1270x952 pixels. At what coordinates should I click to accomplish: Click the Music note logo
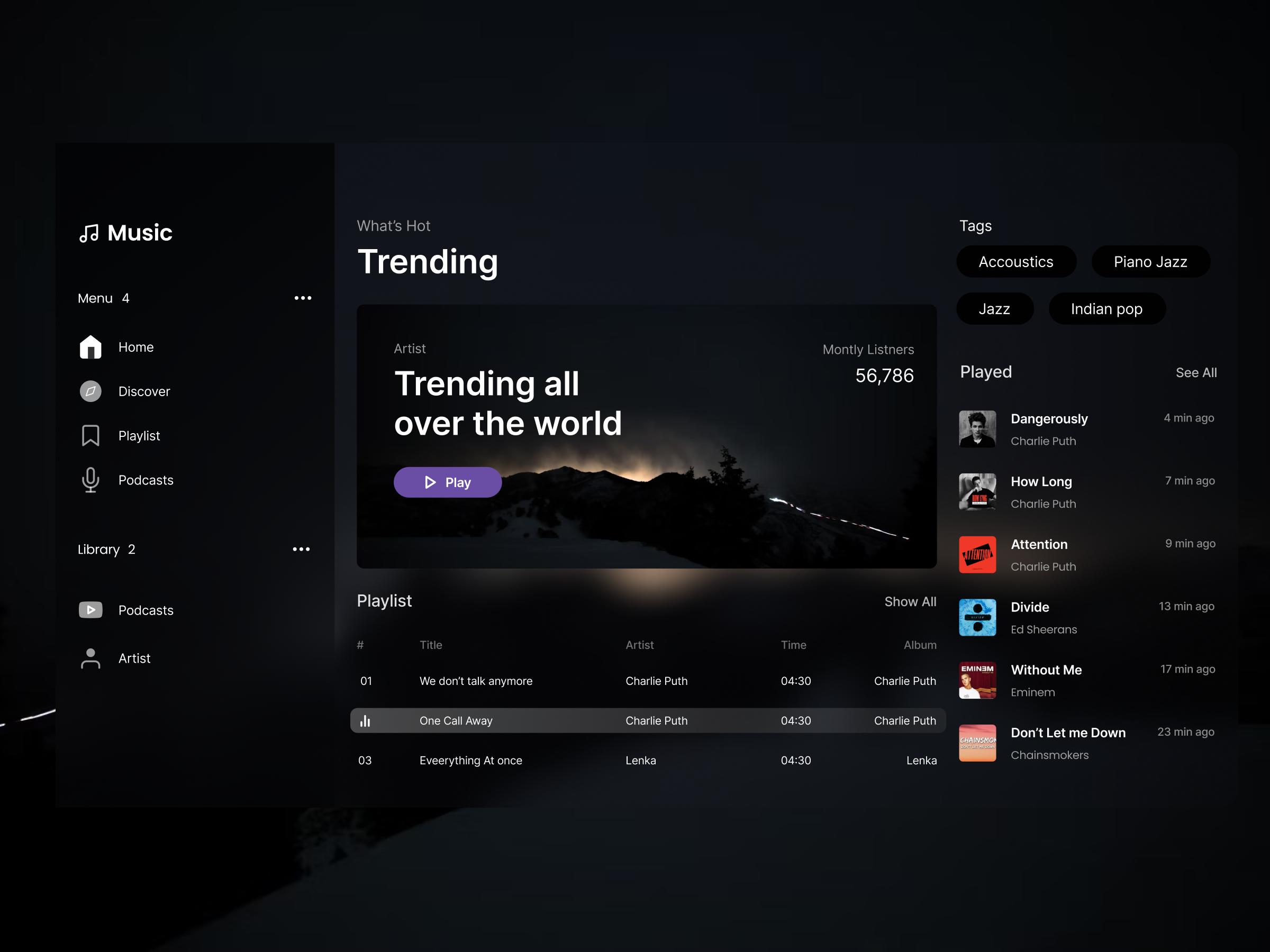(x=89, y=233)
